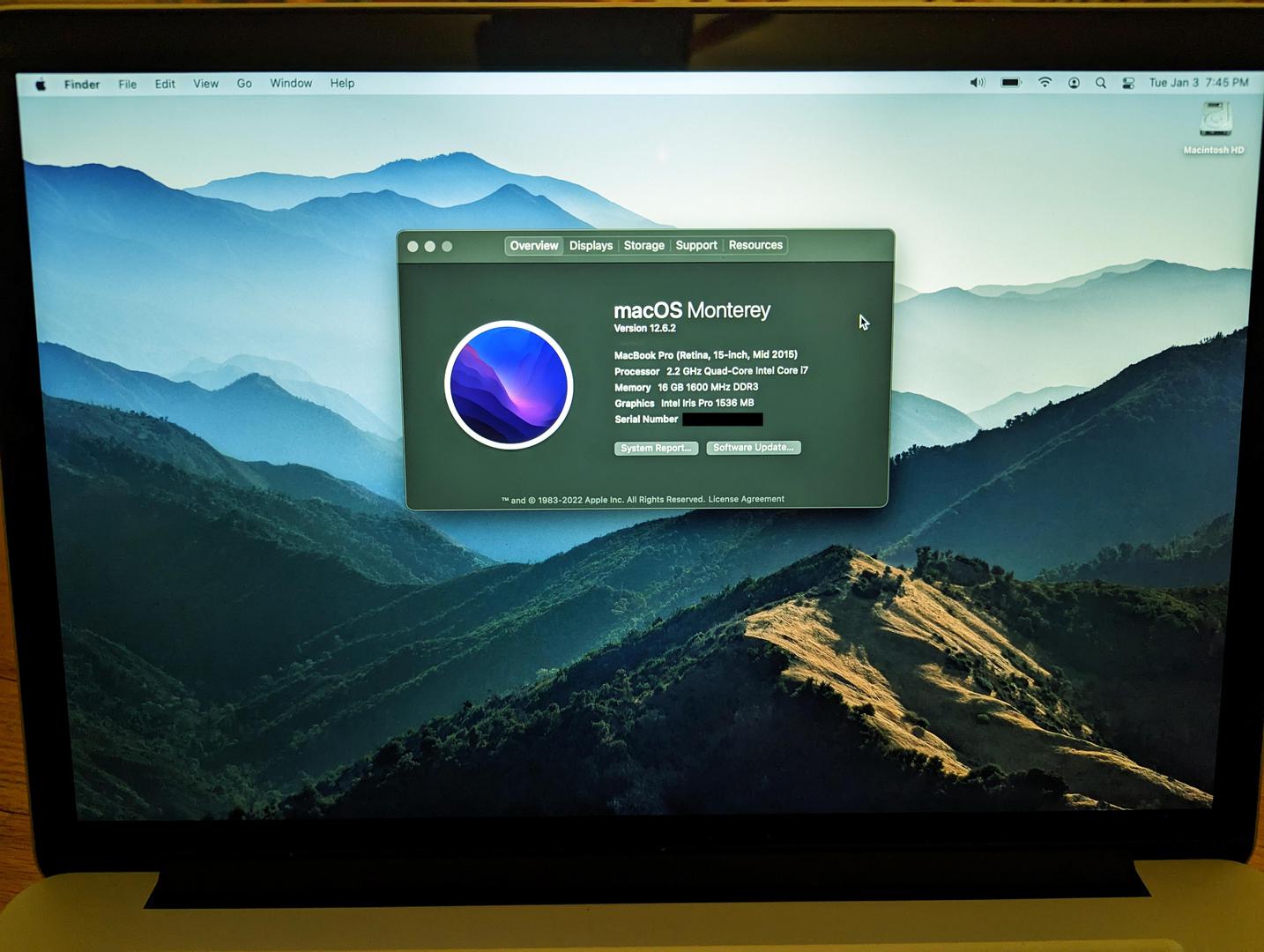Click the date and time in menu bar
Screen dimensions: 1264x952
point(1199,82)
